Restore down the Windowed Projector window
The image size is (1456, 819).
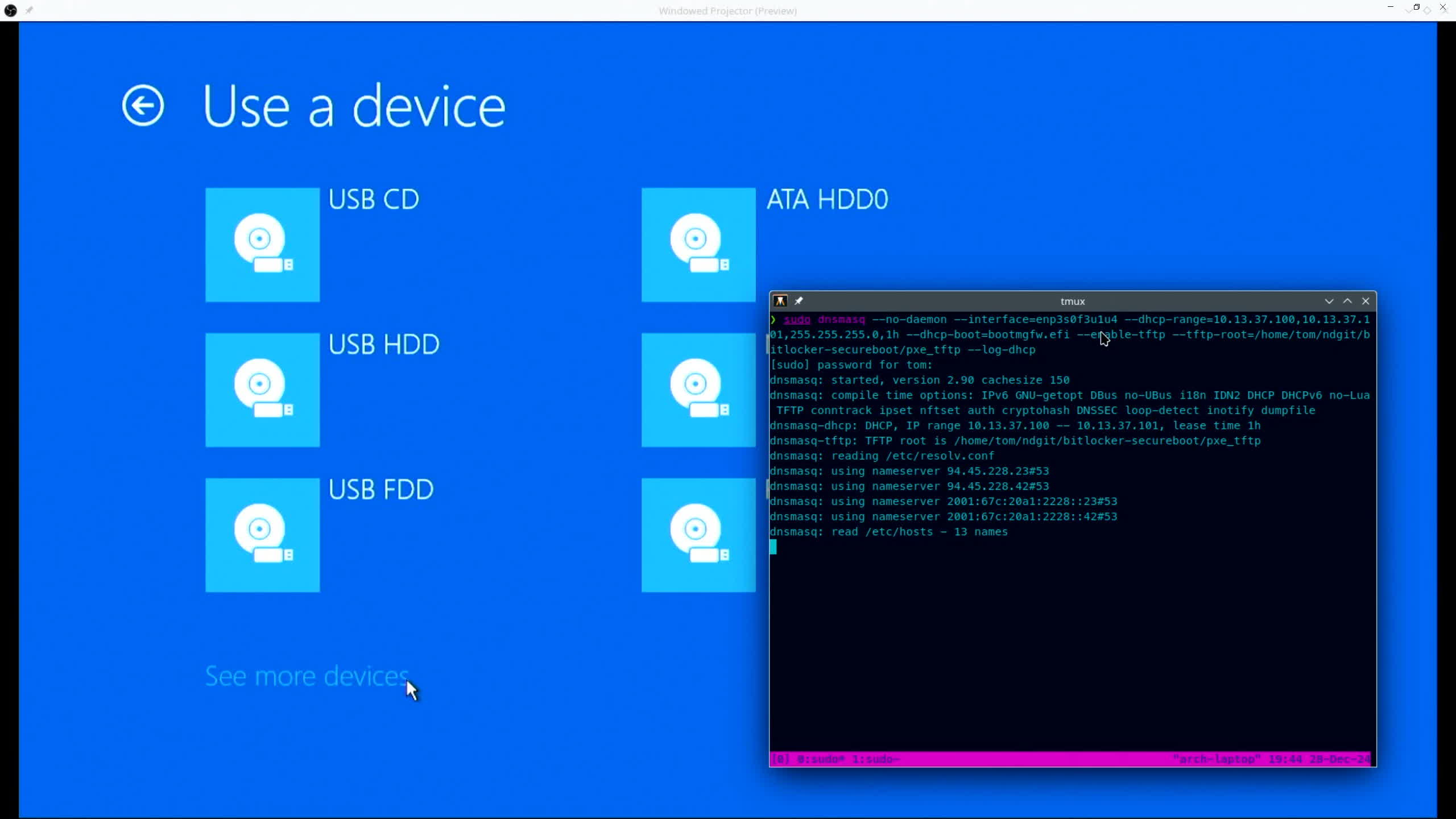[x=1416, y=7]
